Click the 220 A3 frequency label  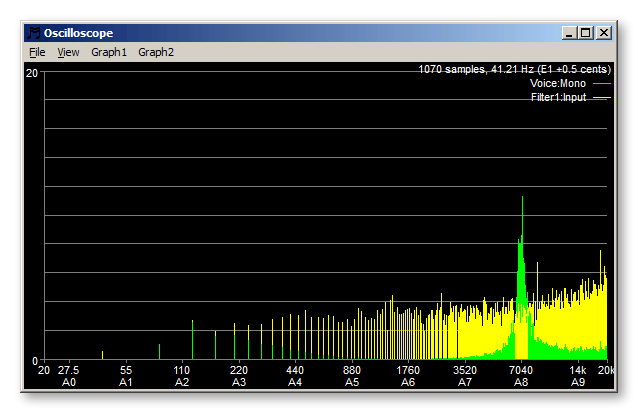click(x=238, y=376)
